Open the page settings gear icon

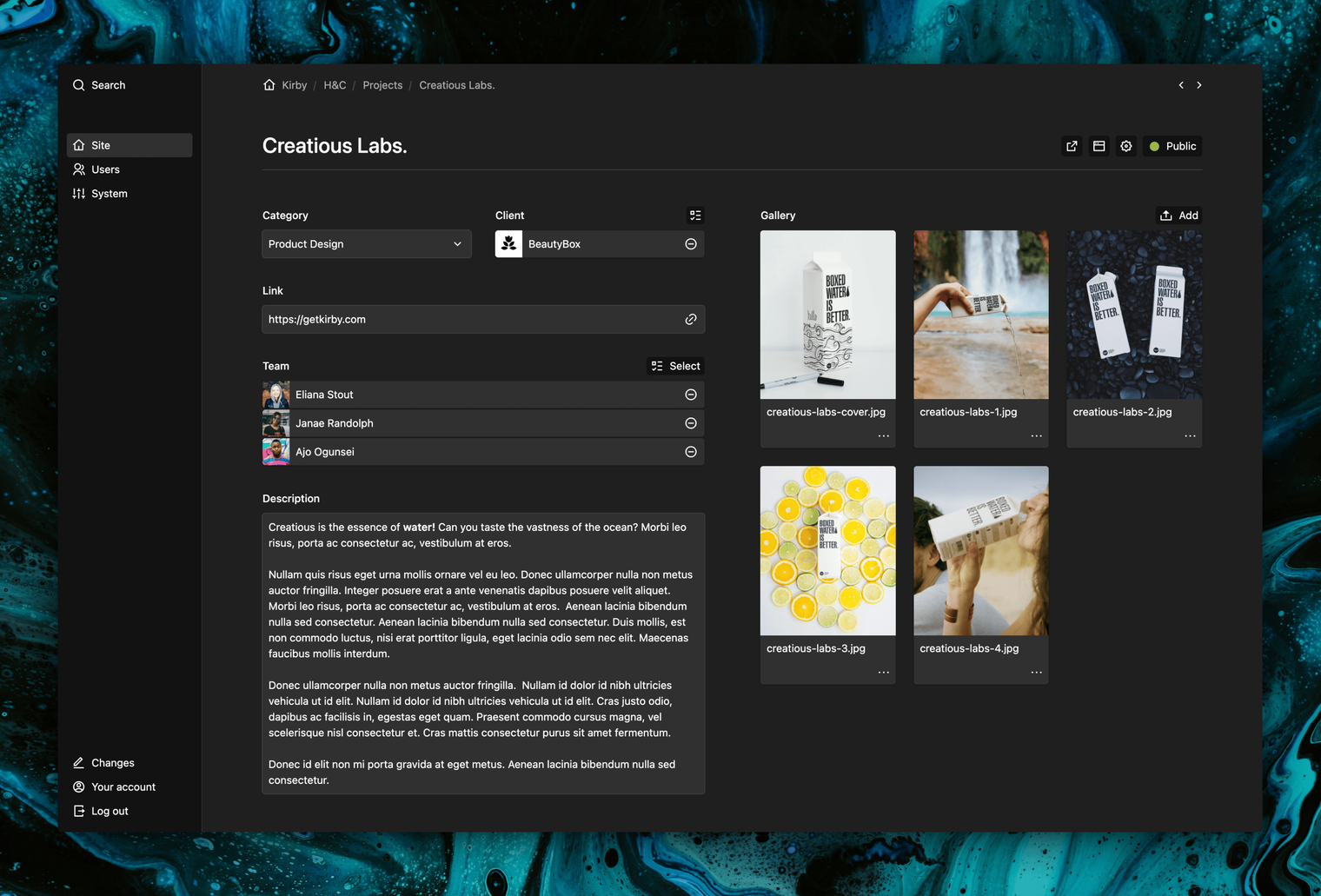(1126, 146)
